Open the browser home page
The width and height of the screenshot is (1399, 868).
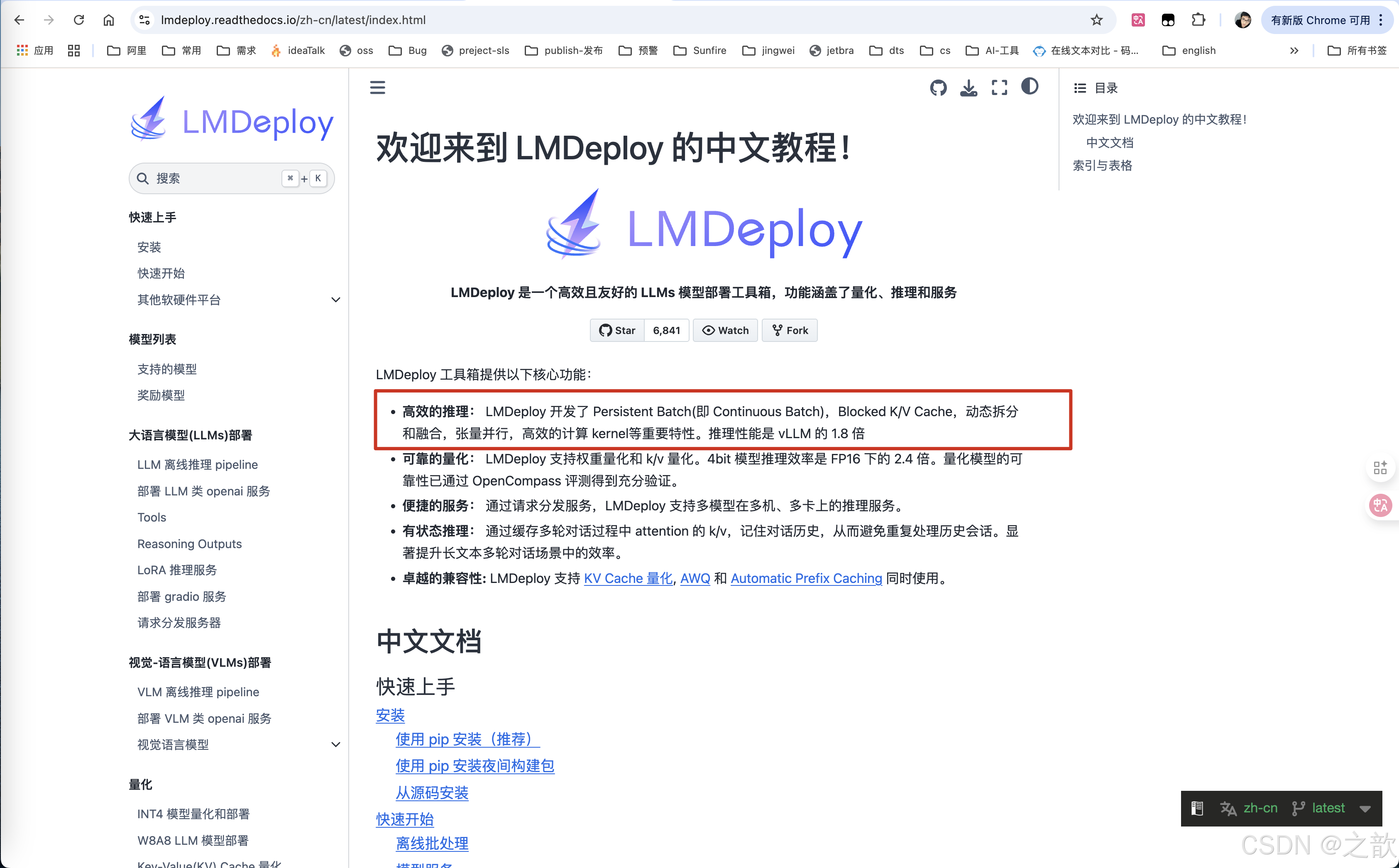pyautogui.click(x=108, y=20)
